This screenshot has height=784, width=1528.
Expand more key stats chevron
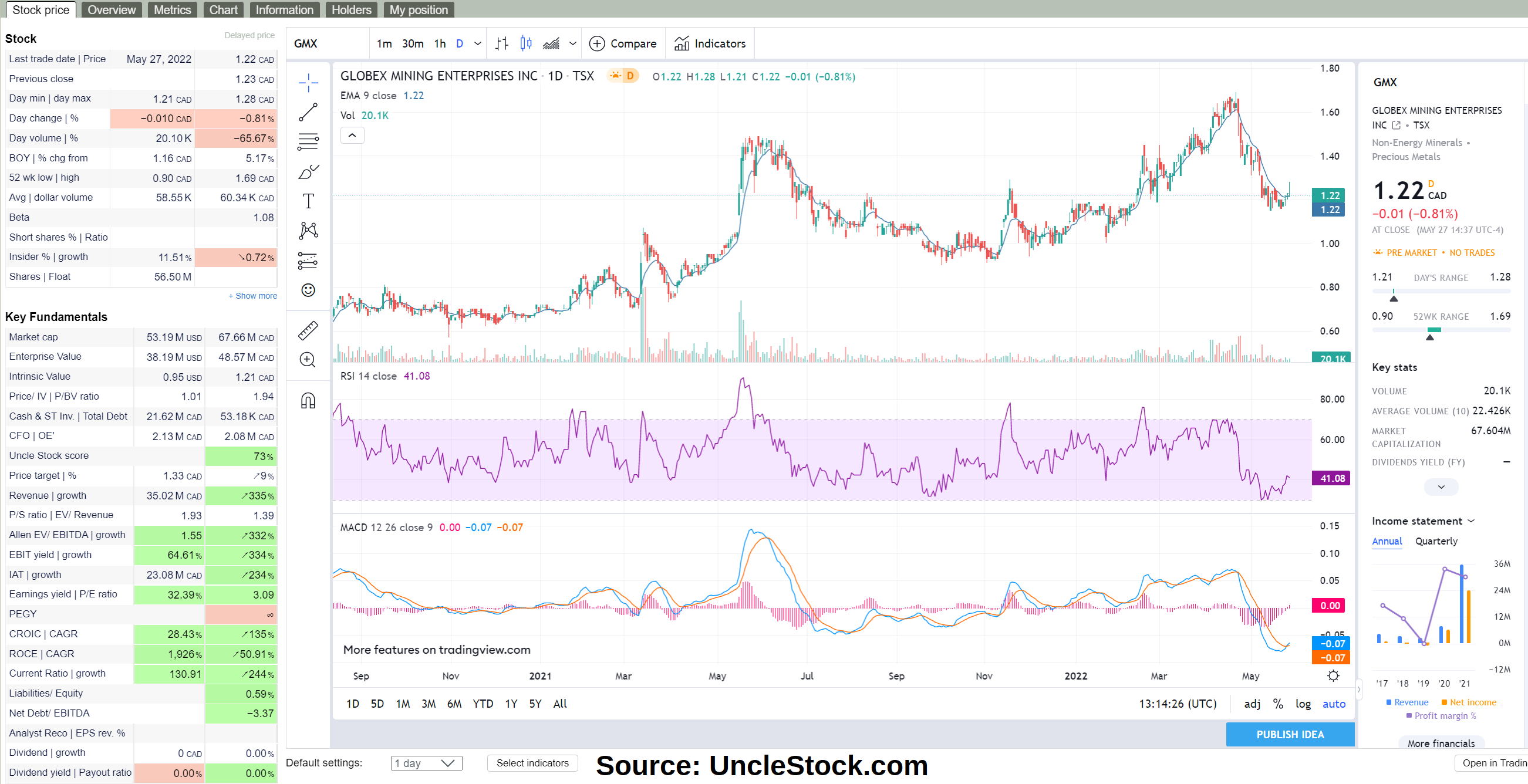pyautogui.click(x=1441, y=487)
